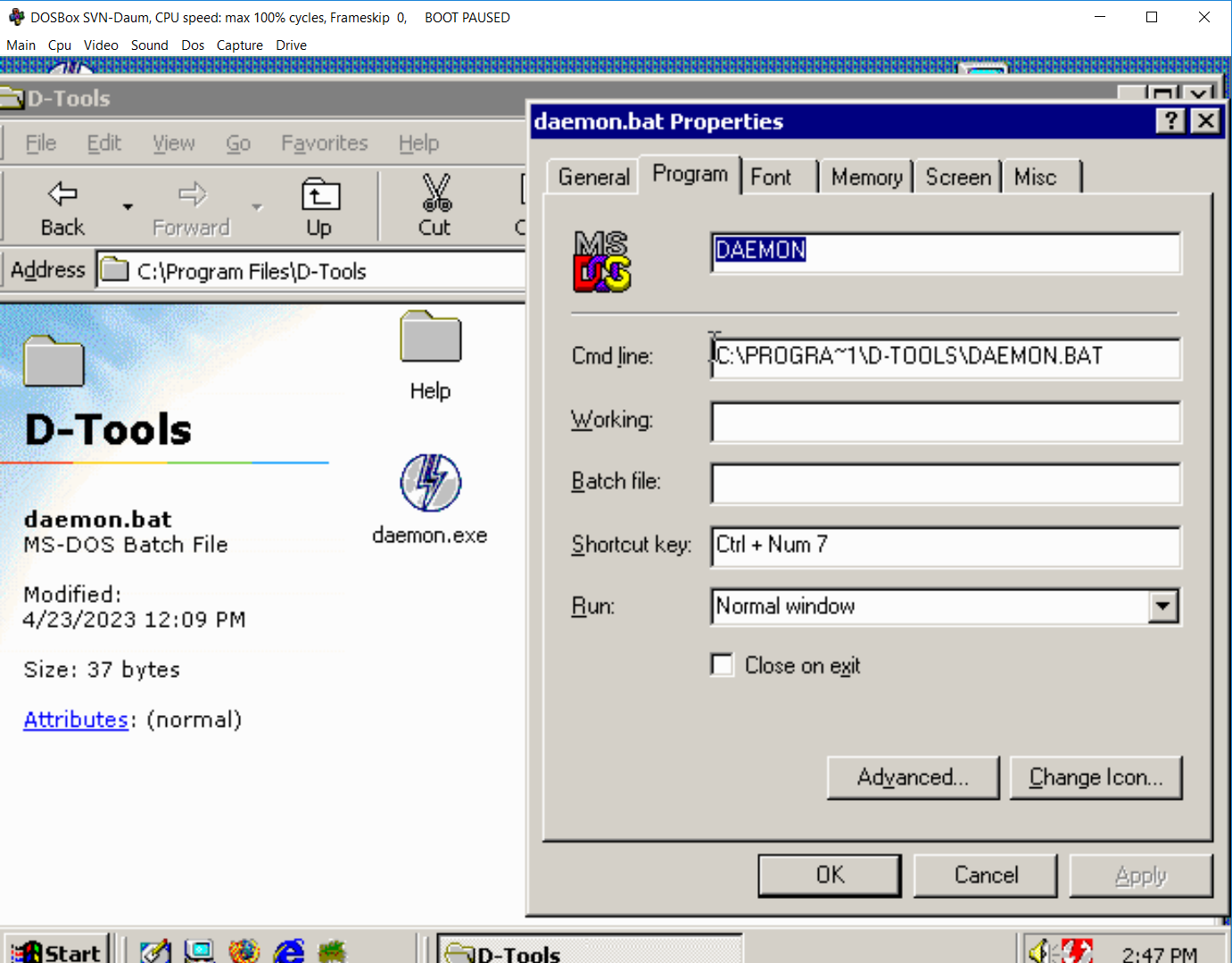Launch the first Quick Launch pencil icon
Screen dimensions: 1232x963
click(x=155, y=951)
